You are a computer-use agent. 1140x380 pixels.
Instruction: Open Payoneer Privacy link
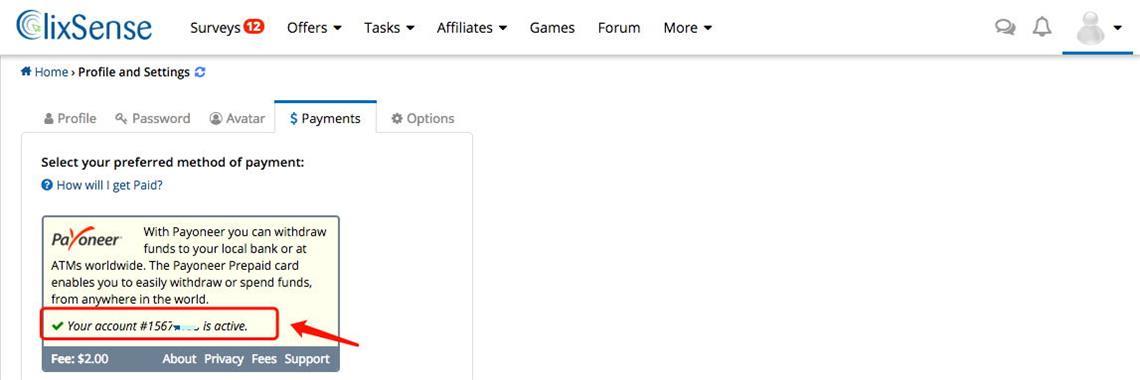pyautogui.click(x=223, y=359)
